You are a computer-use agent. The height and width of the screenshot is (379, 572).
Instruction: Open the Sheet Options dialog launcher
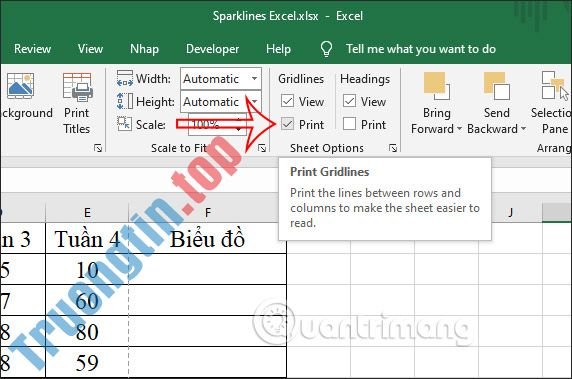coord(393,148)
